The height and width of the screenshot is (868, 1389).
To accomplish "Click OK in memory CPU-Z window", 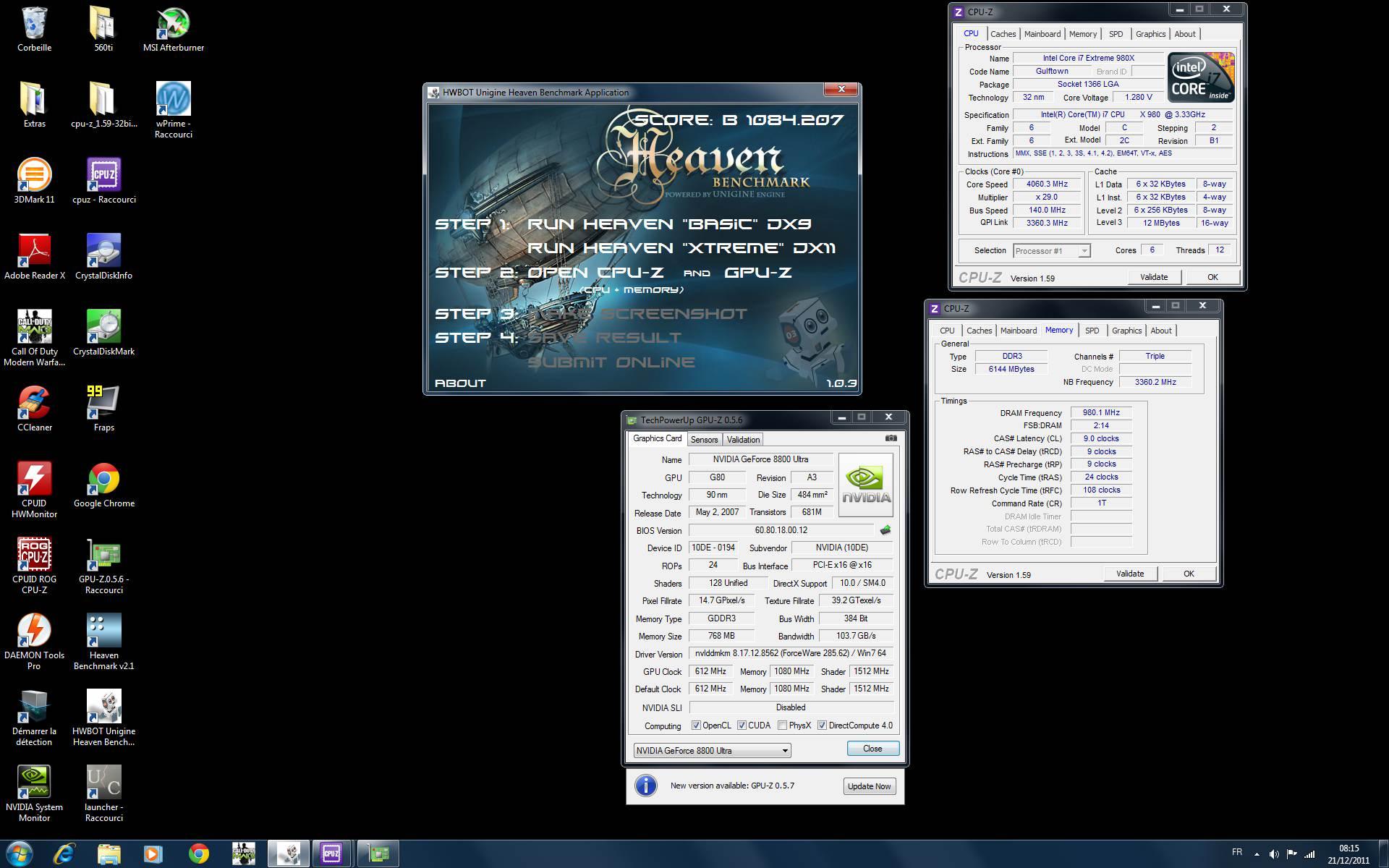I will (x=1189, y=574).
